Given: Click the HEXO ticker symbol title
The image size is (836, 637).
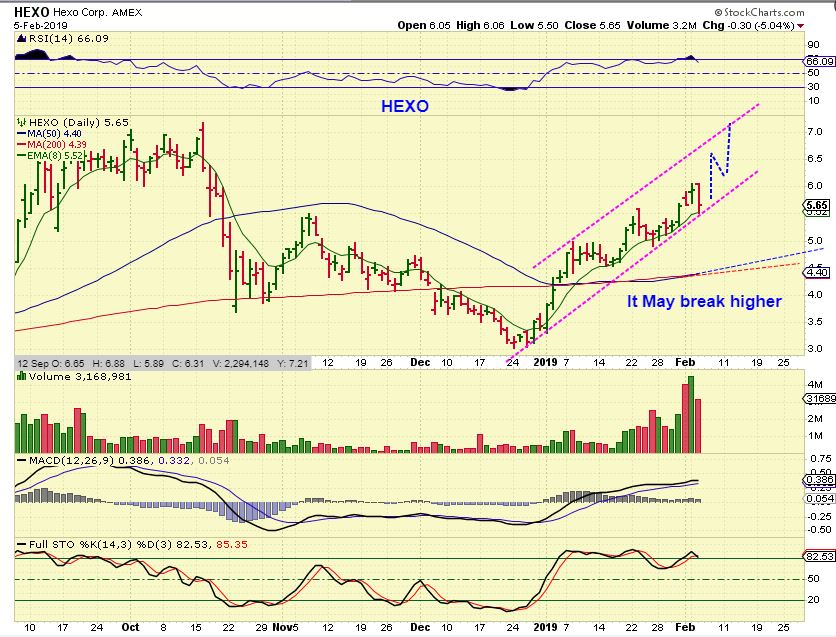Looking at the screenshot, I should click(x=31, y=12).
